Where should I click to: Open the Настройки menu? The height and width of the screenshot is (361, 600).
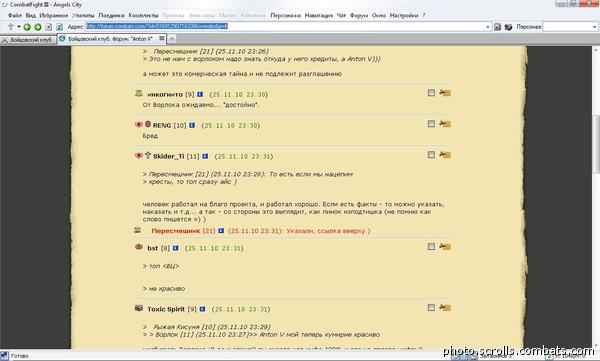(404, 15)
